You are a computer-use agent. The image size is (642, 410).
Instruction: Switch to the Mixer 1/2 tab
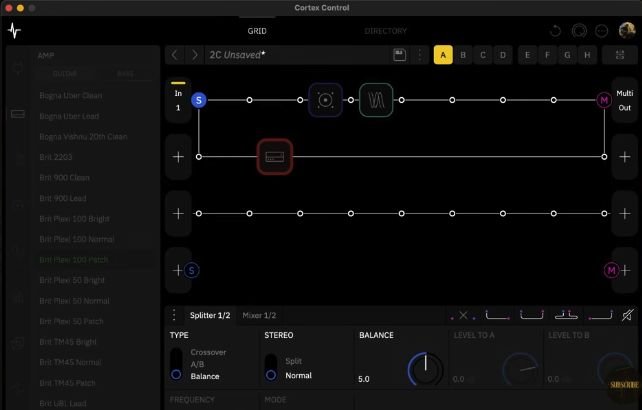pyautogui.click(x=259, y=315)
